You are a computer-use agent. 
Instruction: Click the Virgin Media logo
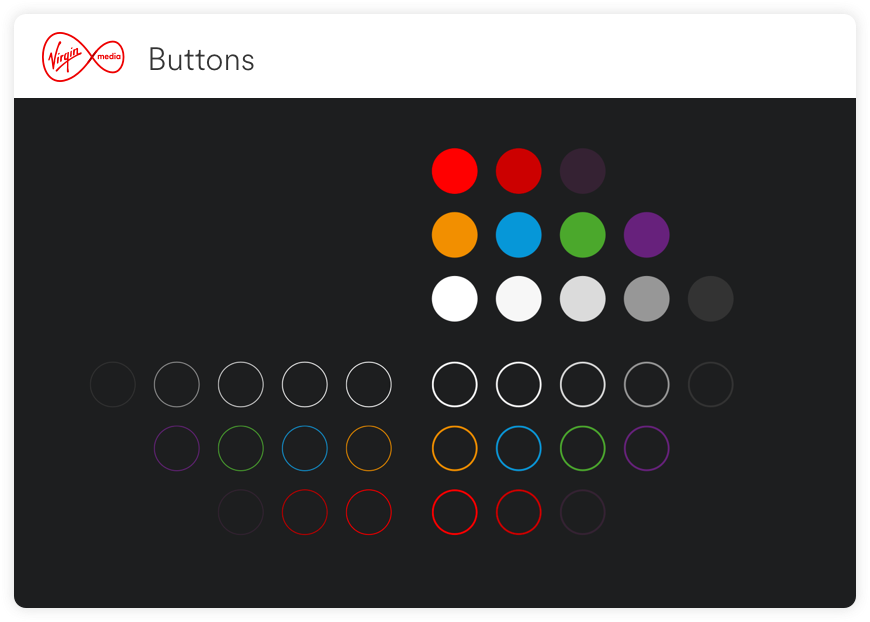pos(83,57)
